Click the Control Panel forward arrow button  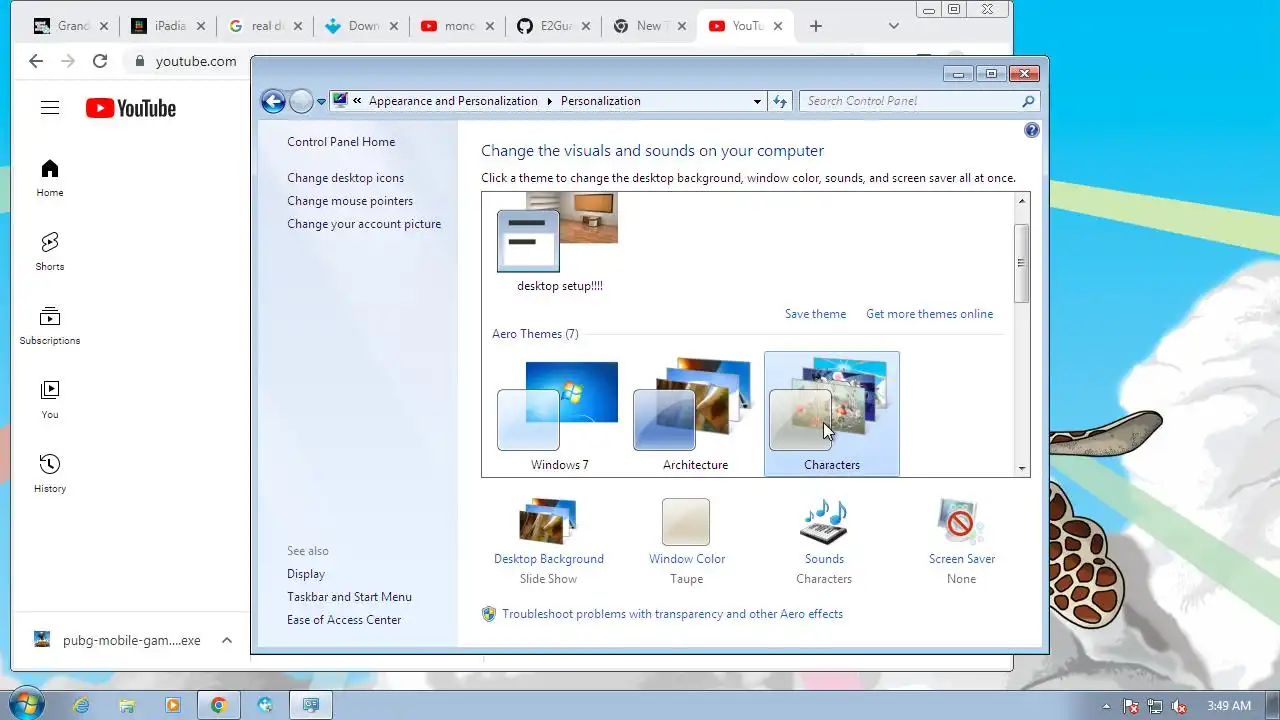(301, 101)
